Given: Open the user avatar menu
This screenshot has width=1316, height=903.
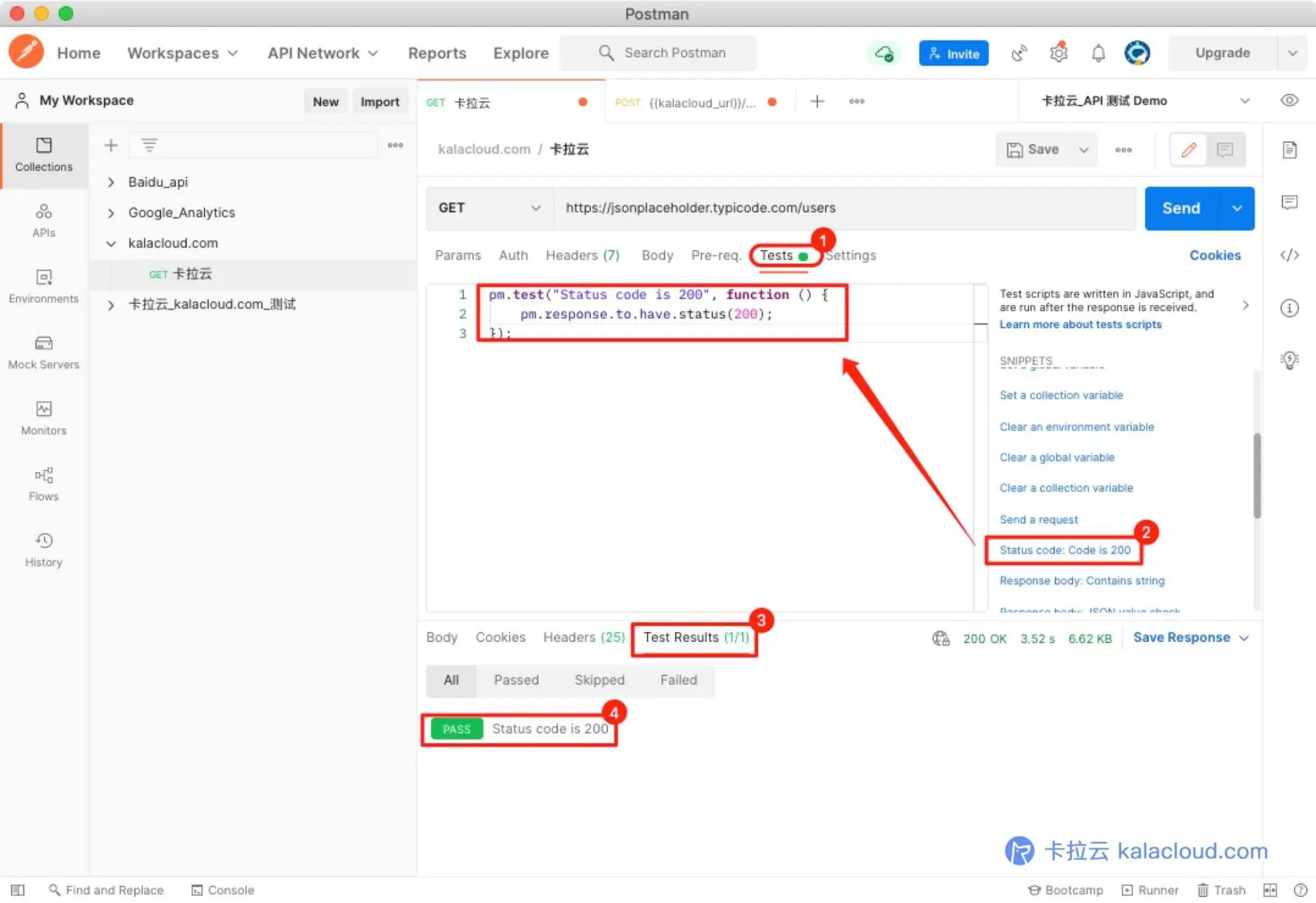Looking at the screenshot, I should click(x=1137, y=53).
